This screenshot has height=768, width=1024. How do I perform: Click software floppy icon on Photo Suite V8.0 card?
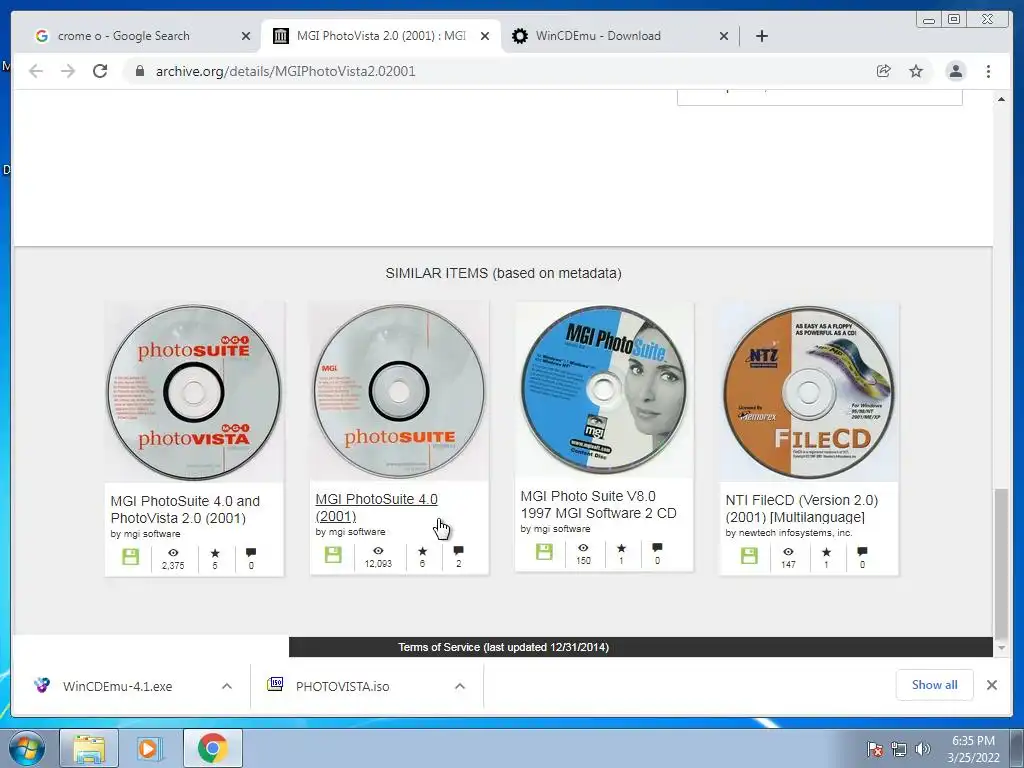pyautogui.click(x=544, y=552)
